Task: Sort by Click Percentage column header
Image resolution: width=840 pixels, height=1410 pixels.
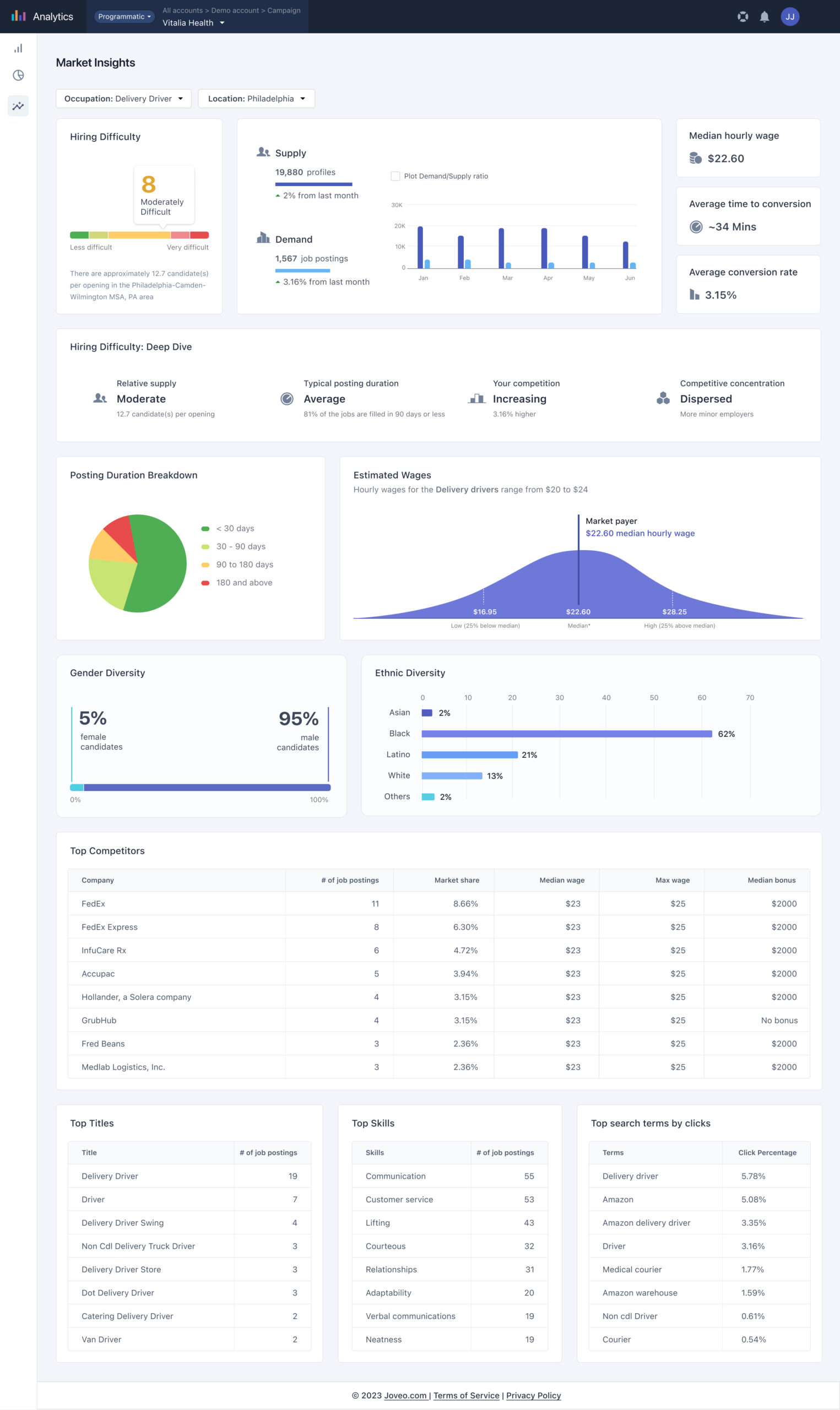Action: point(766,1153)
